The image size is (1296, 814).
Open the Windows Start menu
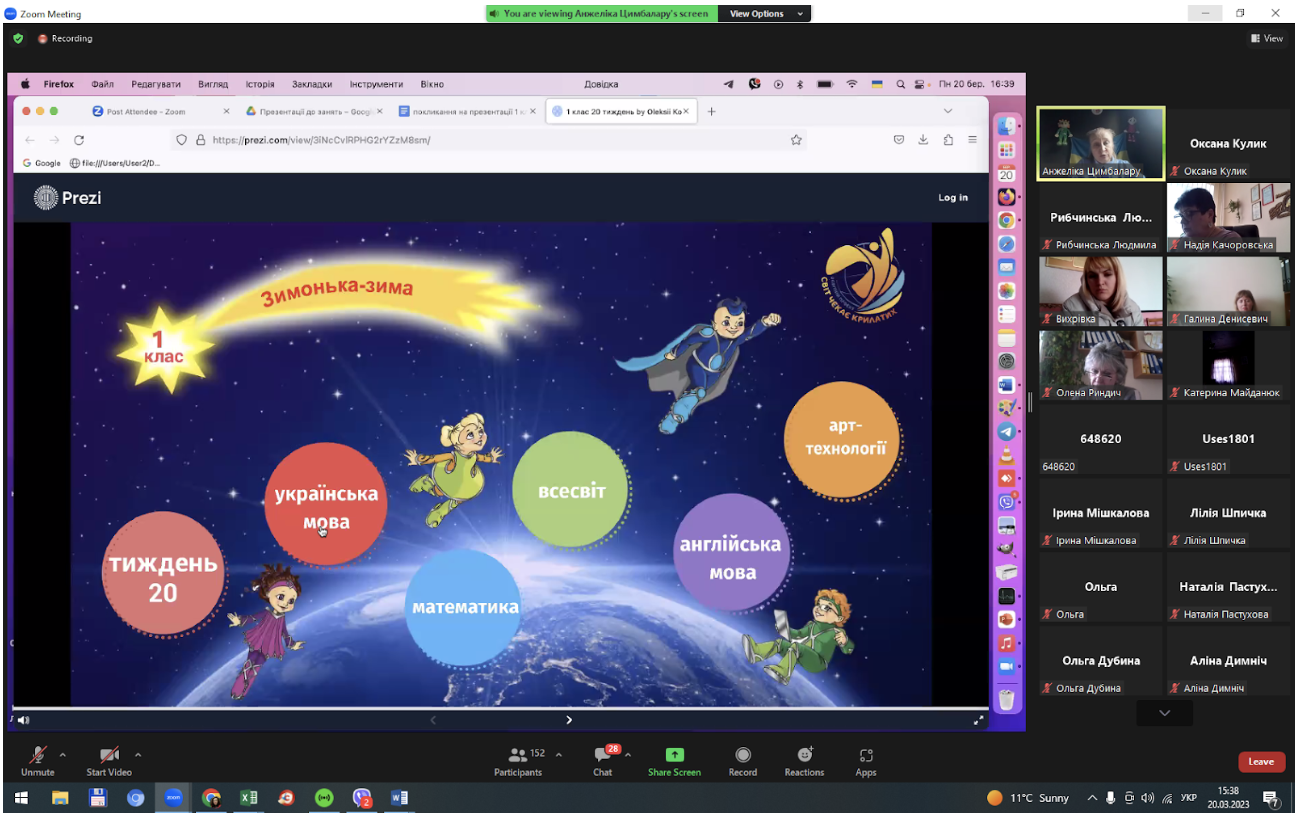[20, 798]
